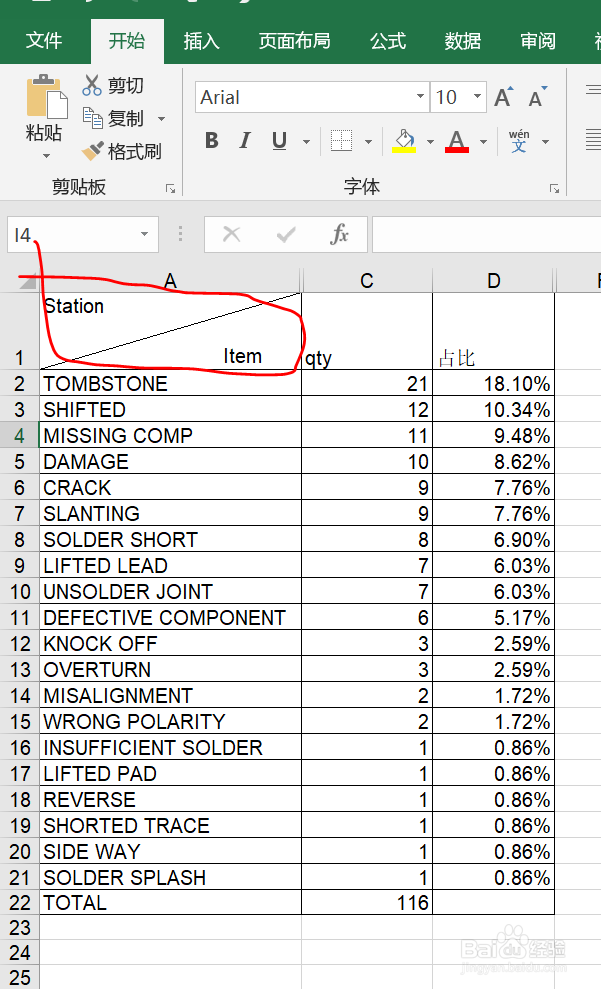Click the Copy icon
The image size is (601, 989).
[93, 118]
